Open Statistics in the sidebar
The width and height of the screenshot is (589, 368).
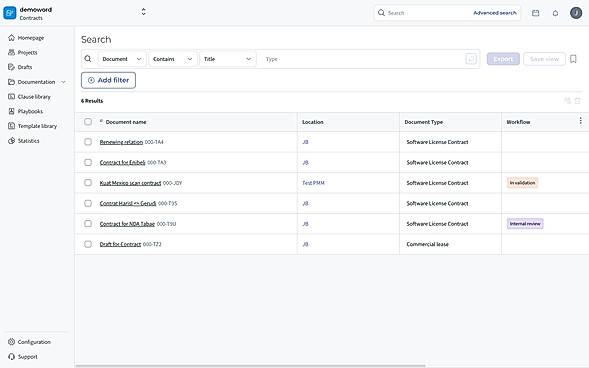29,141
